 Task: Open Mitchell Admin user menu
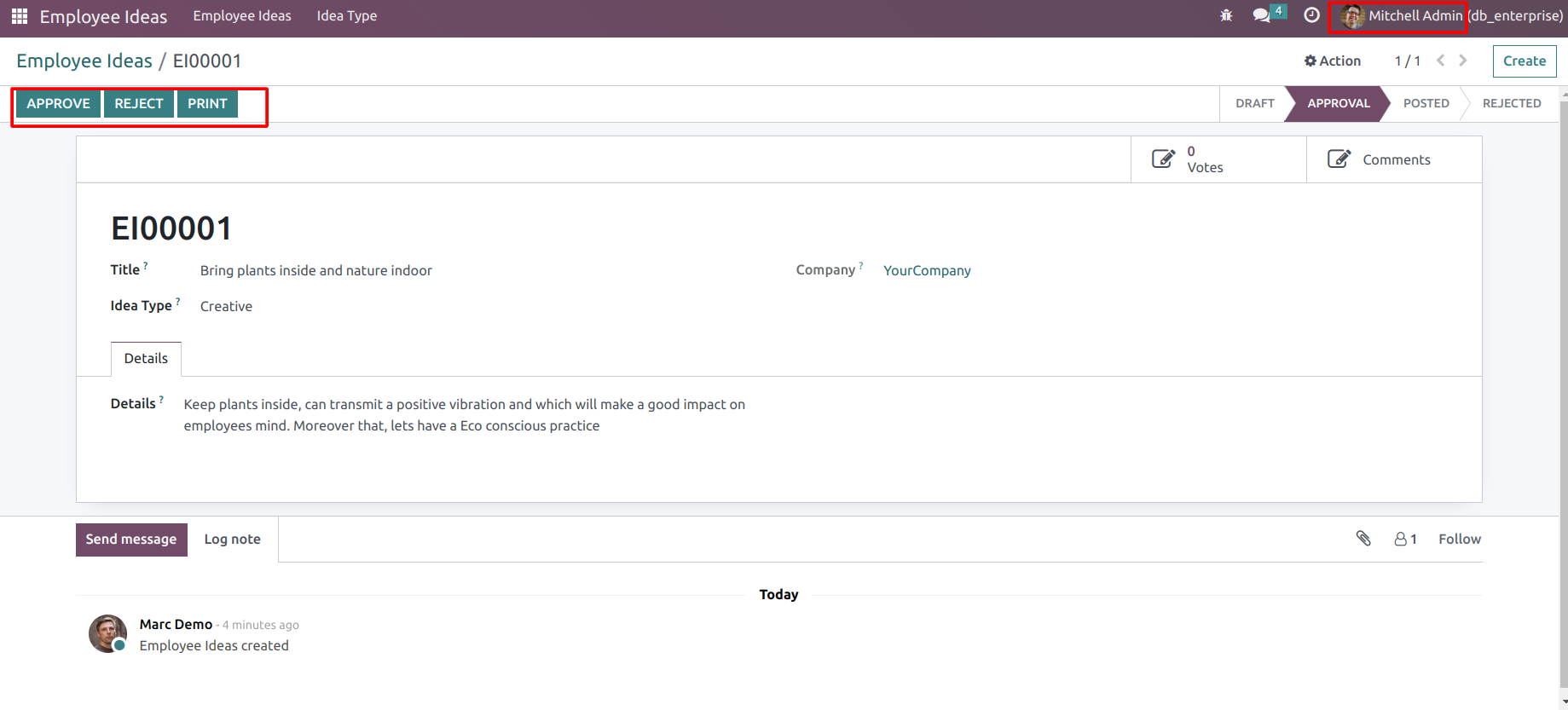[x=1451, y=16]
